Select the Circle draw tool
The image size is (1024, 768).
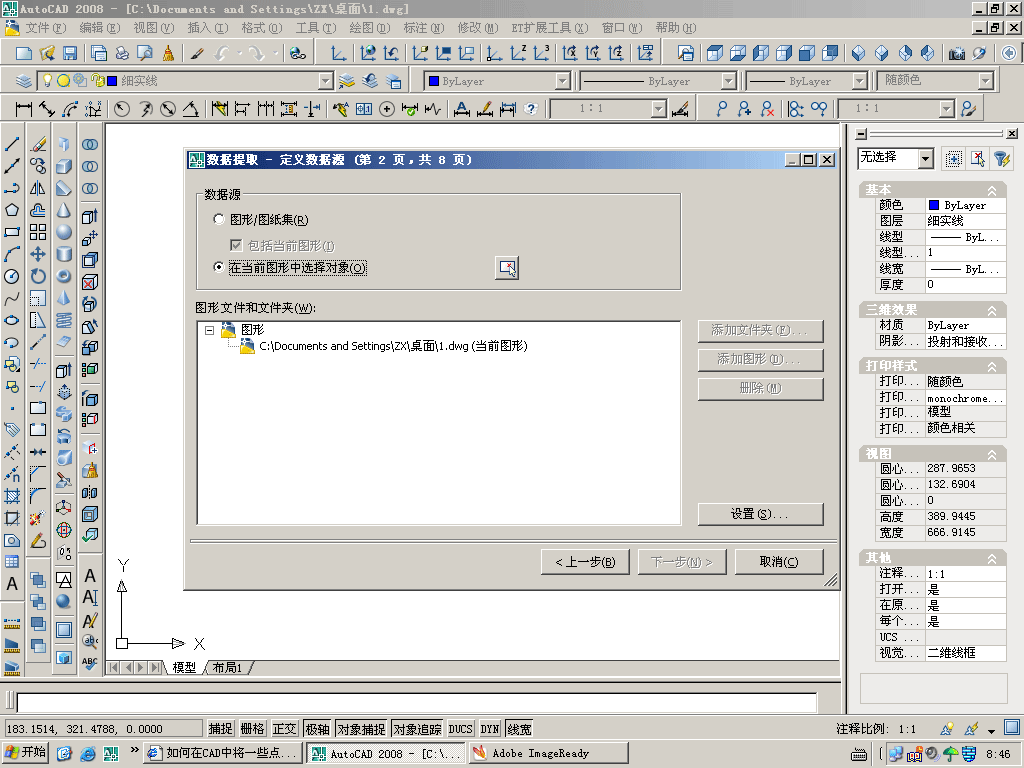12,277
